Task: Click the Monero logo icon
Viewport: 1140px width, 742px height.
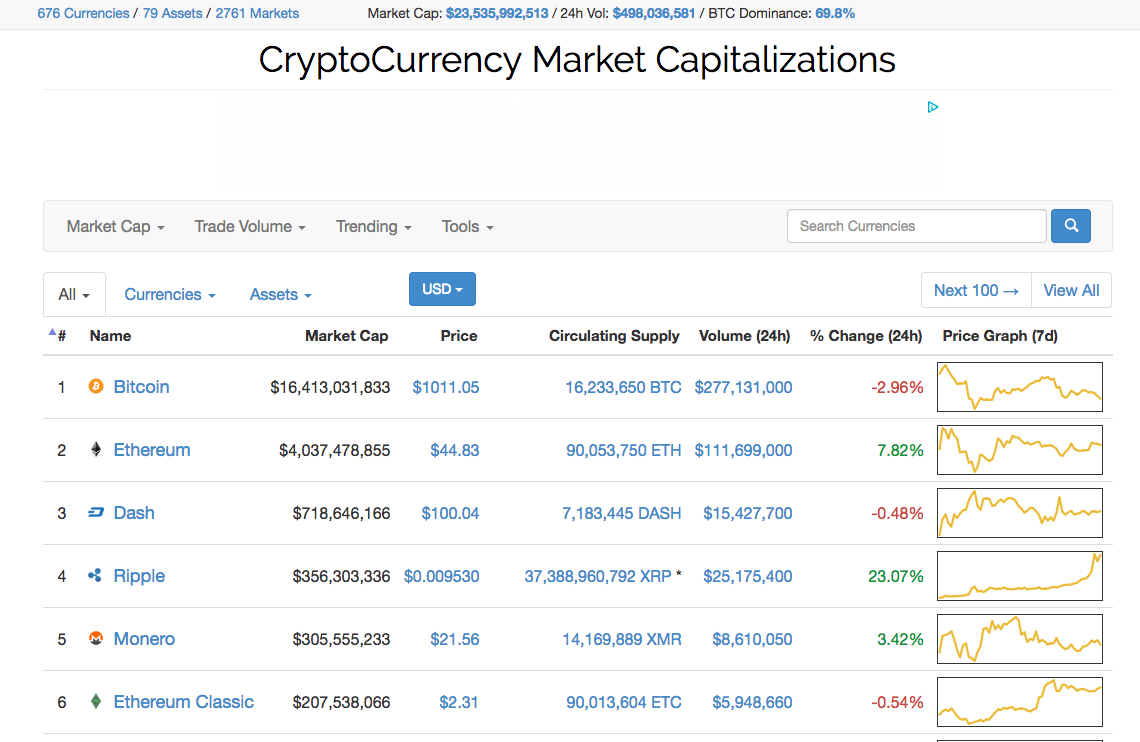Action: pyautogui.click(x=96, y=638)
